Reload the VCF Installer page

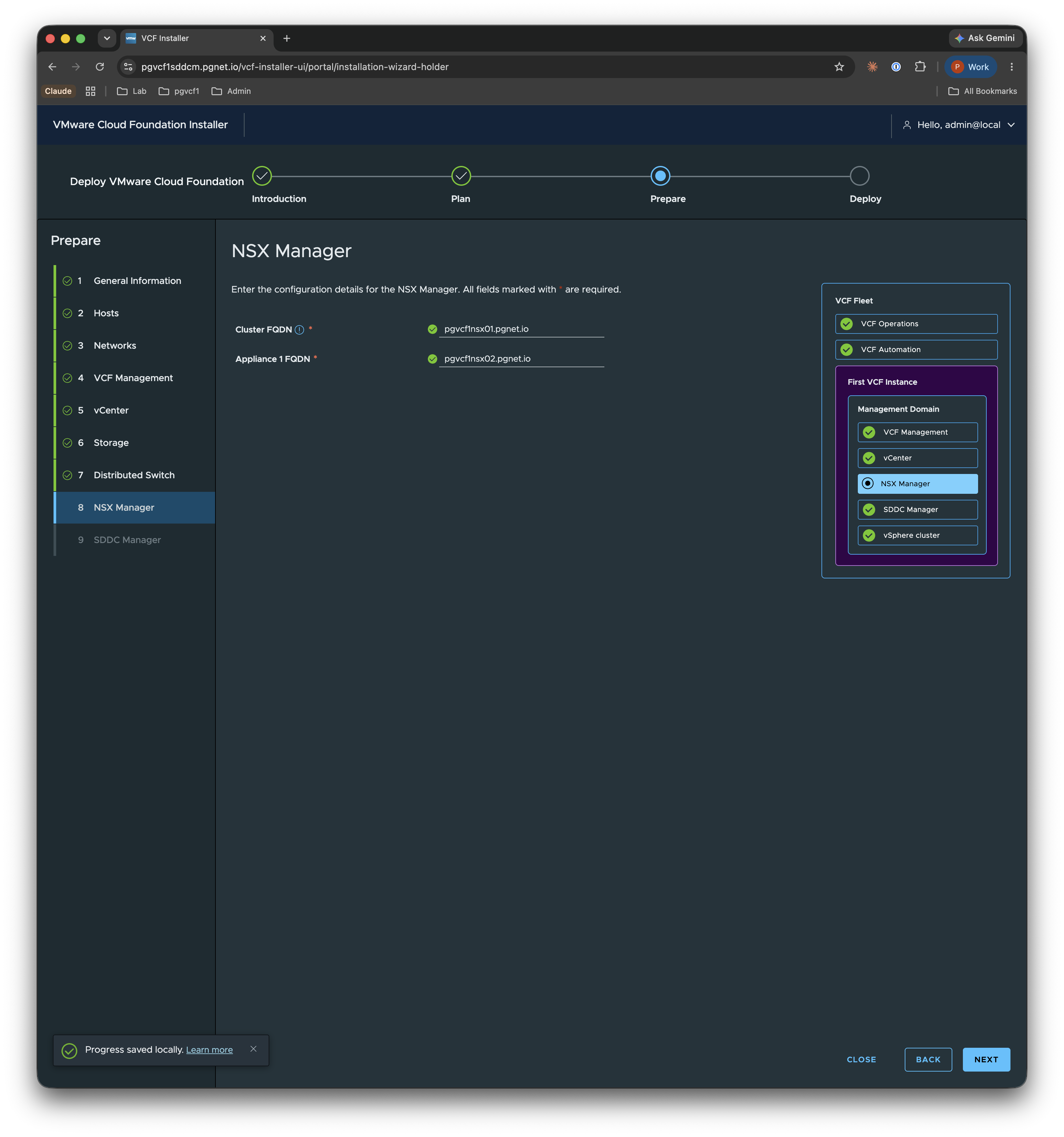click(99, 67)
